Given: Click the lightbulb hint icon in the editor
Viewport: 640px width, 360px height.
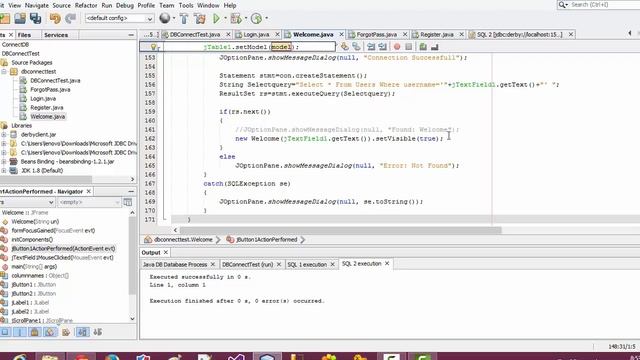Looking at the screenshot, I should pyautogui.click(x=153, y=47).
